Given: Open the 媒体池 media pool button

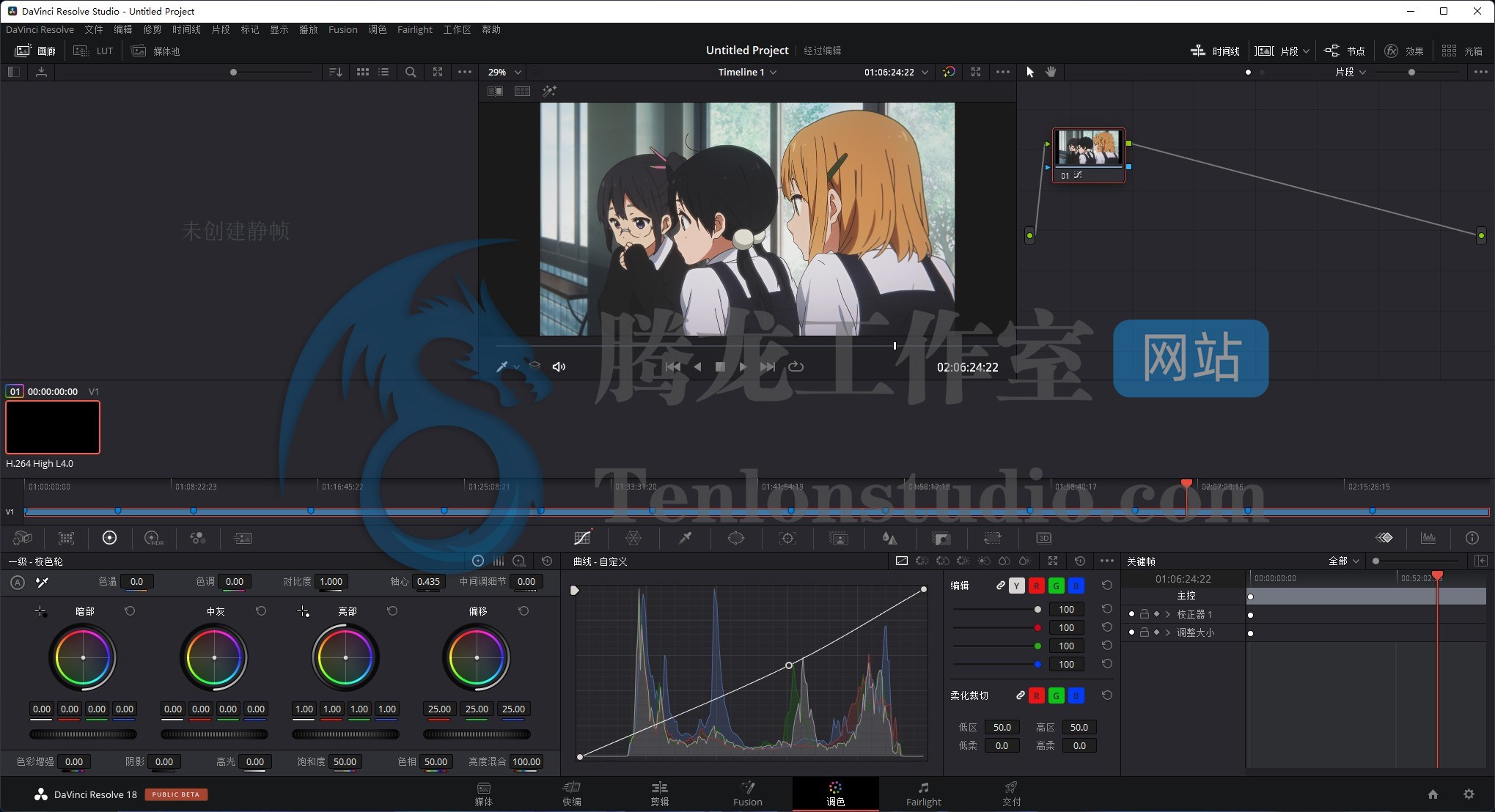Looking at the screenshot, I should (x=155, y=51).
